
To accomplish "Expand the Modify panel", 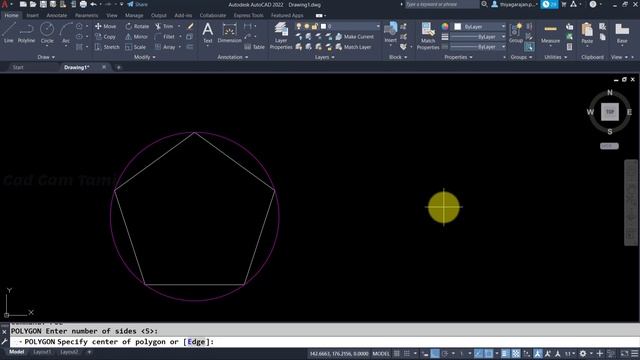I will coord(144,57).
